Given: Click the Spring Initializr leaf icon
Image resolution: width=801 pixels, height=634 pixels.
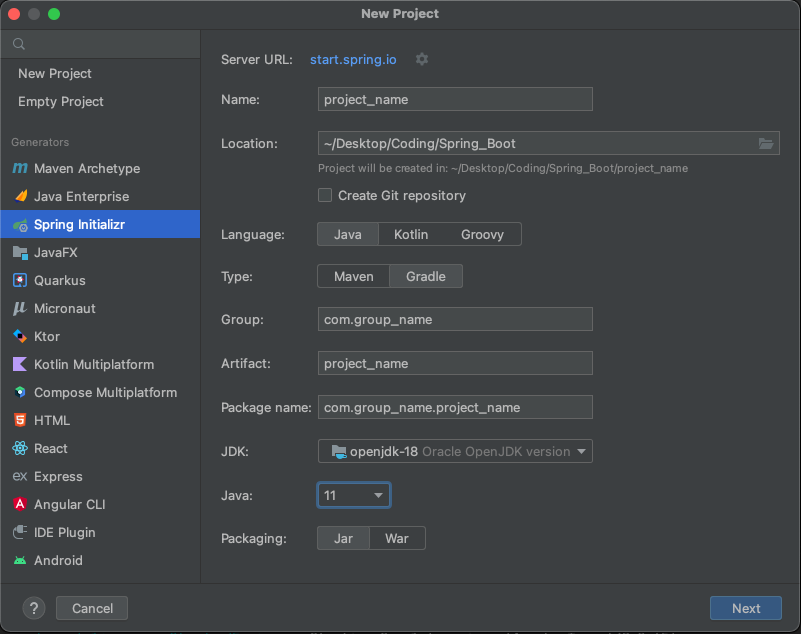Looking at the screenshot, I should click(x=20, y=224).
